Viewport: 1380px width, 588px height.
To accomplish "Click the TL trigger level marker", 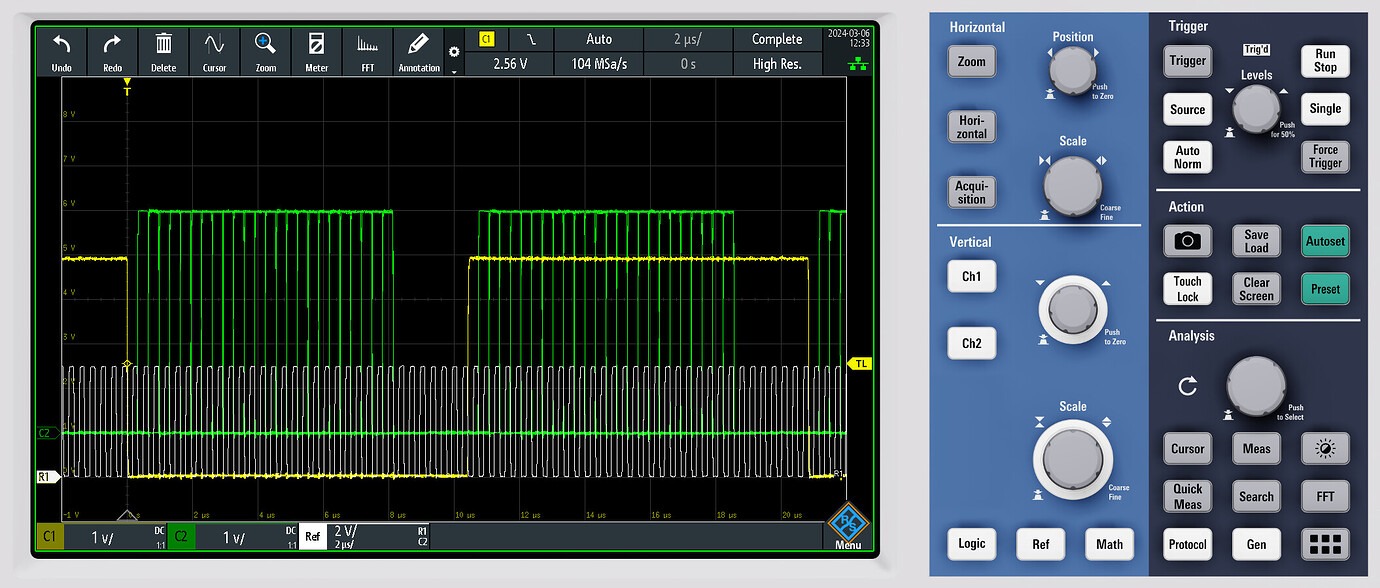I will pos(859,363).
